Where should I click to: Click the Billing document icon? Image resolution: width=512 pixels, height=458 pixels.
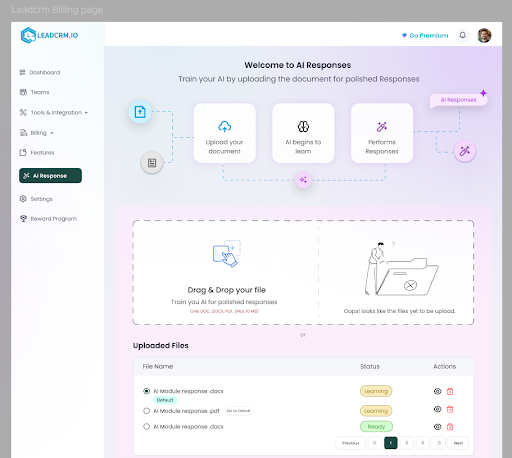point(23,133)
